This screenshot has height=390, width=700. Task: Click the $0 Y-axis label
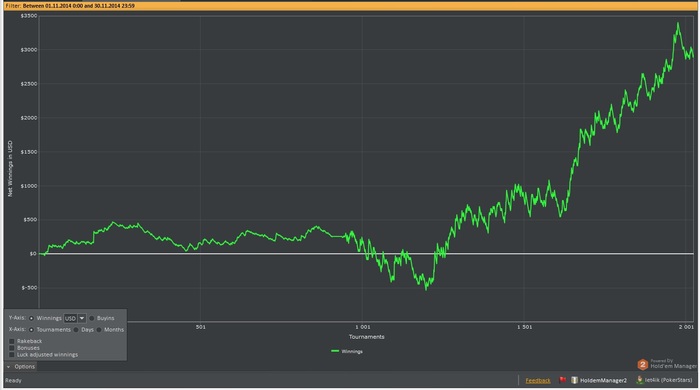pos(33,253)
